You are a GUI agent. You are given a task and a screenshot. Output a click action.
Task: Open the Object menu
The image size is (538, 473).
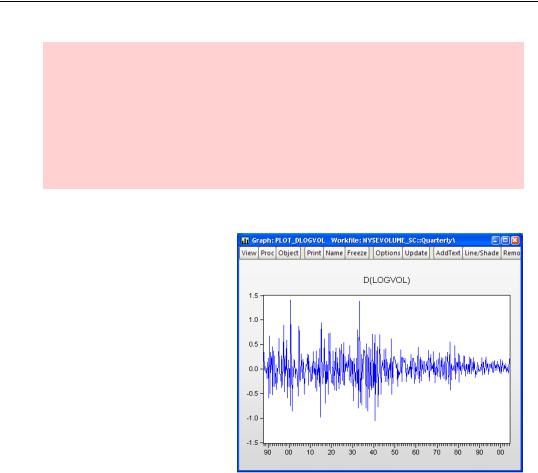click(x=289, y=253)
